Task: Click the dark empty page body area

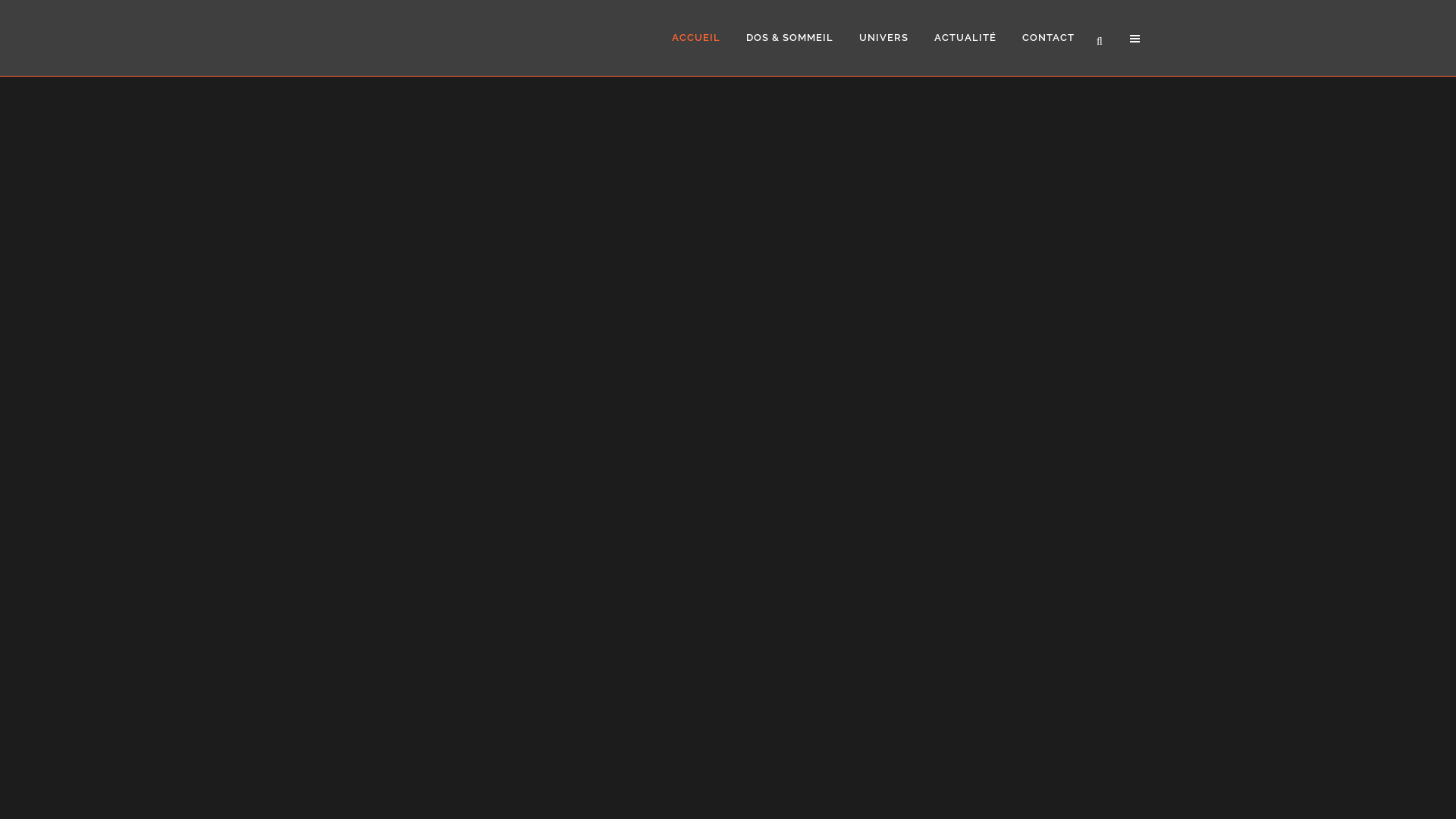Action: (x=728, y=447)
